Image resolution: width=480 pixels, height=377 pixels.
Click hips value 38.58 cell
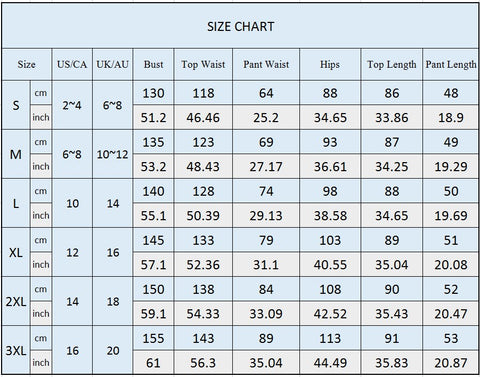click(x=330, y=216)
